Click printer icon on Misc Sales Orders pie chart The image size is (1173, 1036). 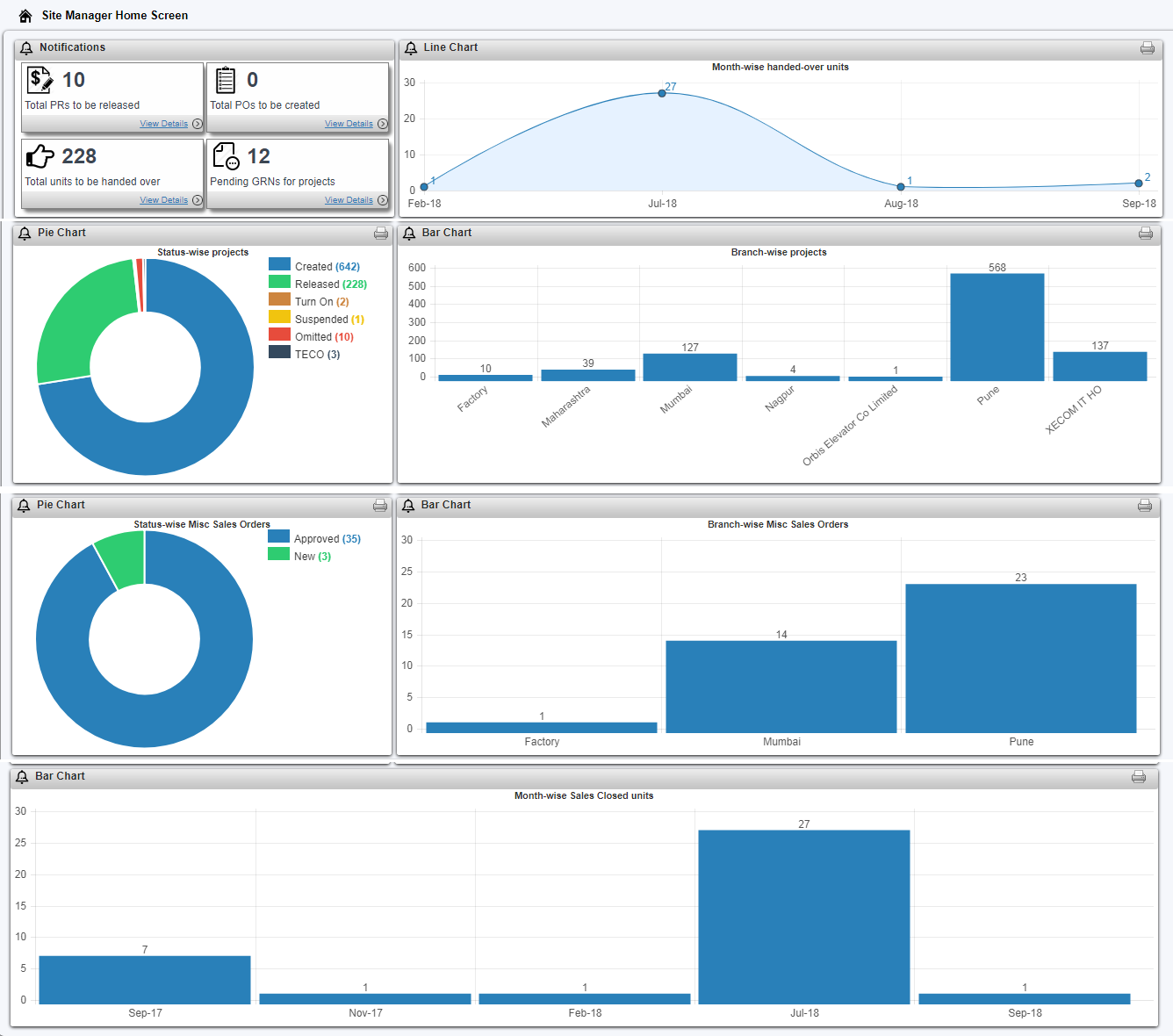point(380,506)
